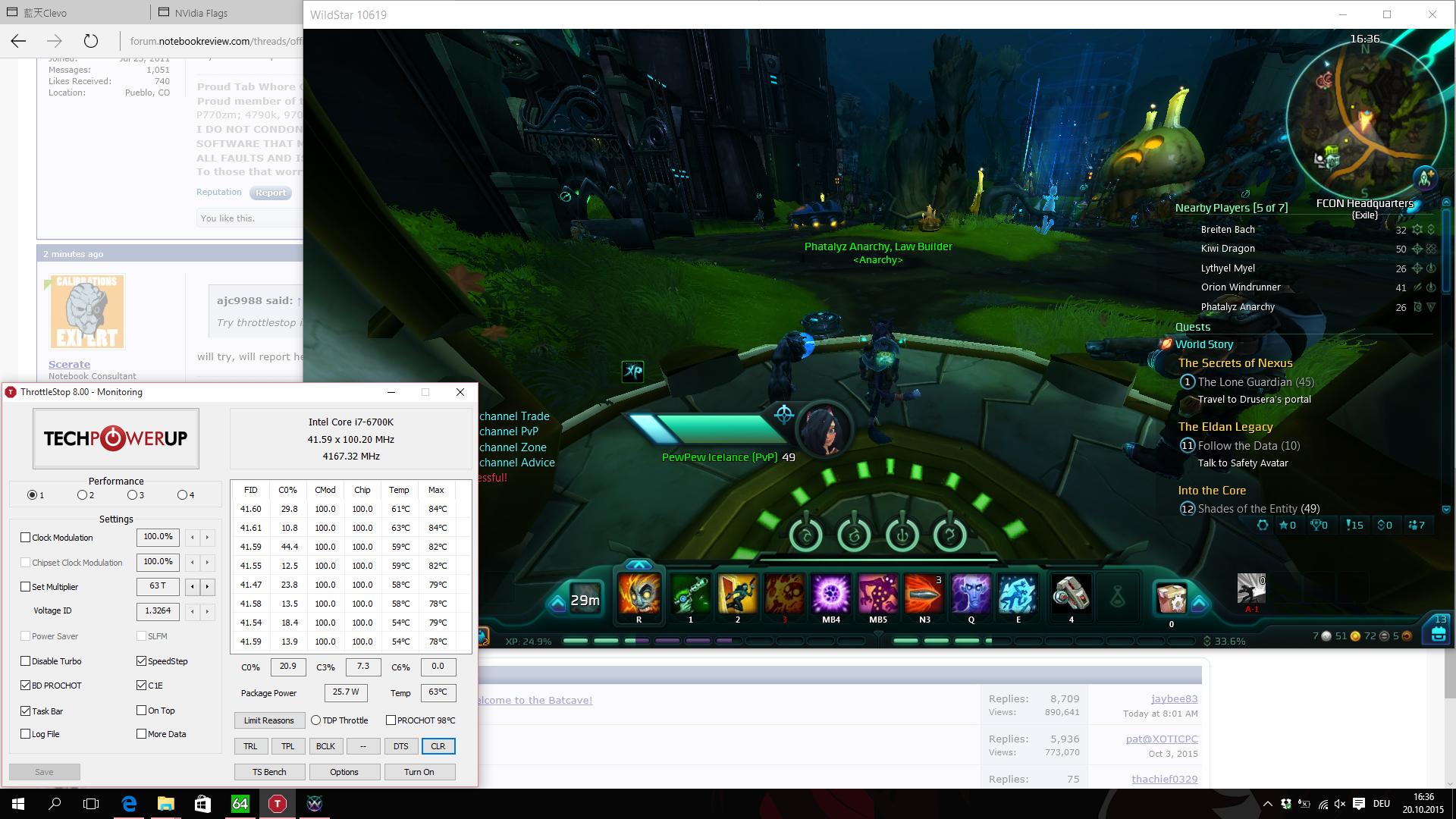The width and height of the screenshot is (1456, 819).
Task: Open File Explorer from taskbar
Action: click(166, 803)
